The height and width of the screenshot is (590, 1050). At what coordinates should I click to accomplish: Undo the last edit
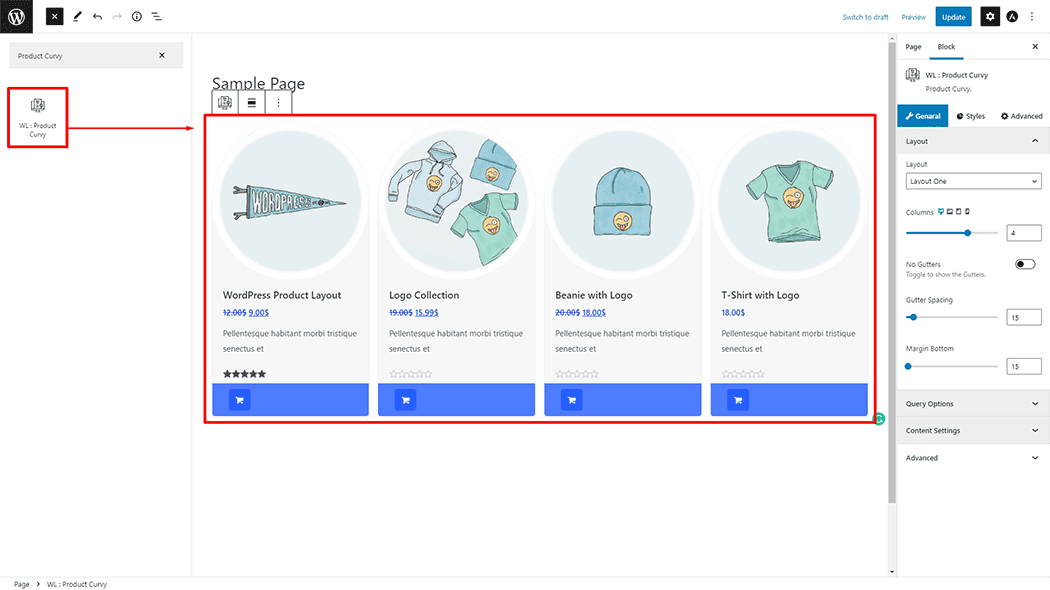(x=97, y=17)
